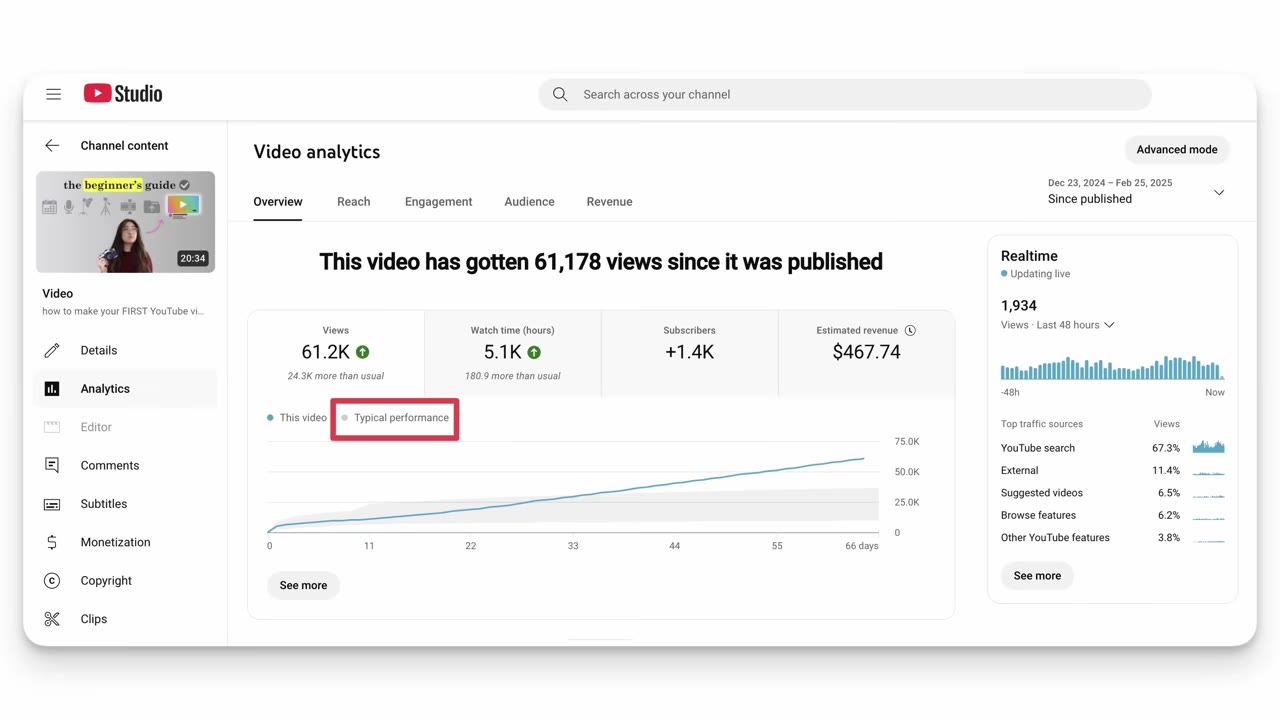Select the Overview tab

(278, 202)
